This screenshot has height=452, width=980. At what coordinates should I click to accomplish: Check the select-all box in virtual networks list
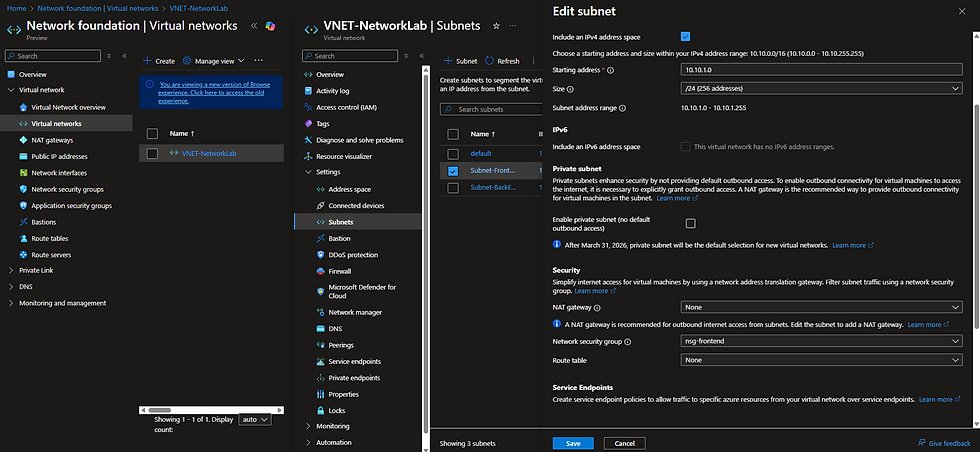tap(152, 134)
